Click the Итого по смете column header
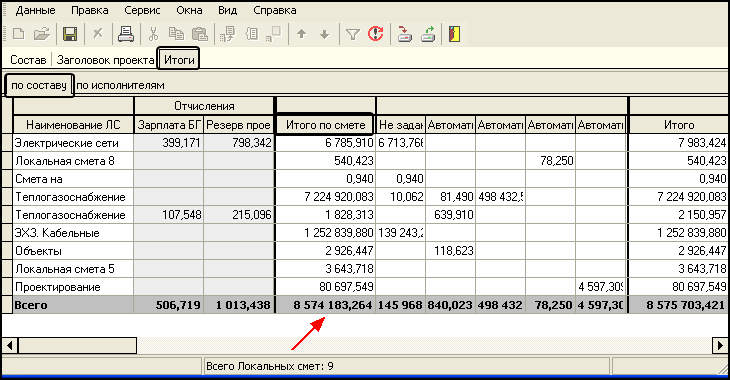 click(x=325, y=125)
